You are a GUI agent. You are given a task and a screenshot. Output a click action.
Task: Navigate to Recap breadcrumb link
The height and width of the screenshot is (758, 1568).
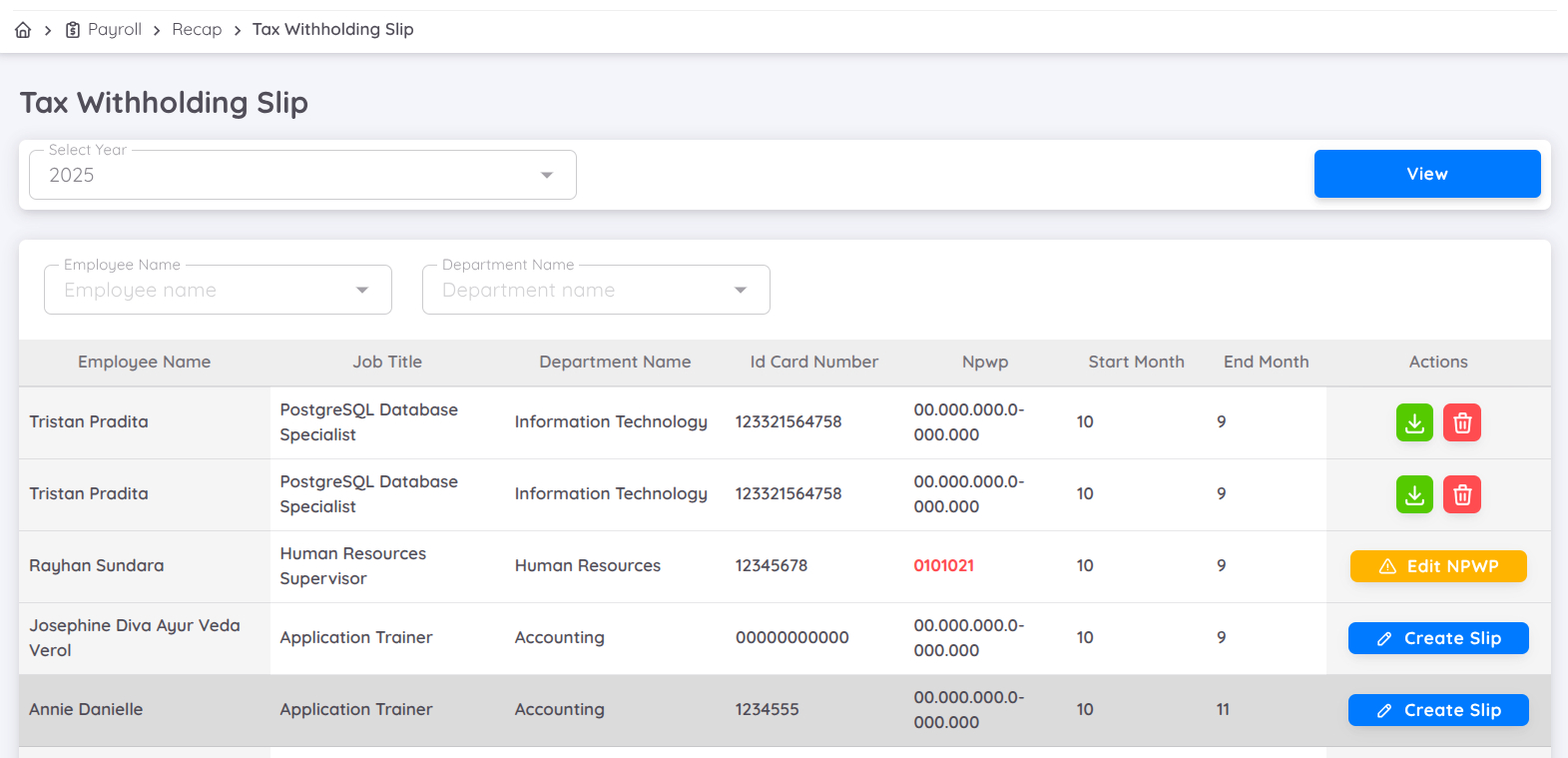(197, 30)
